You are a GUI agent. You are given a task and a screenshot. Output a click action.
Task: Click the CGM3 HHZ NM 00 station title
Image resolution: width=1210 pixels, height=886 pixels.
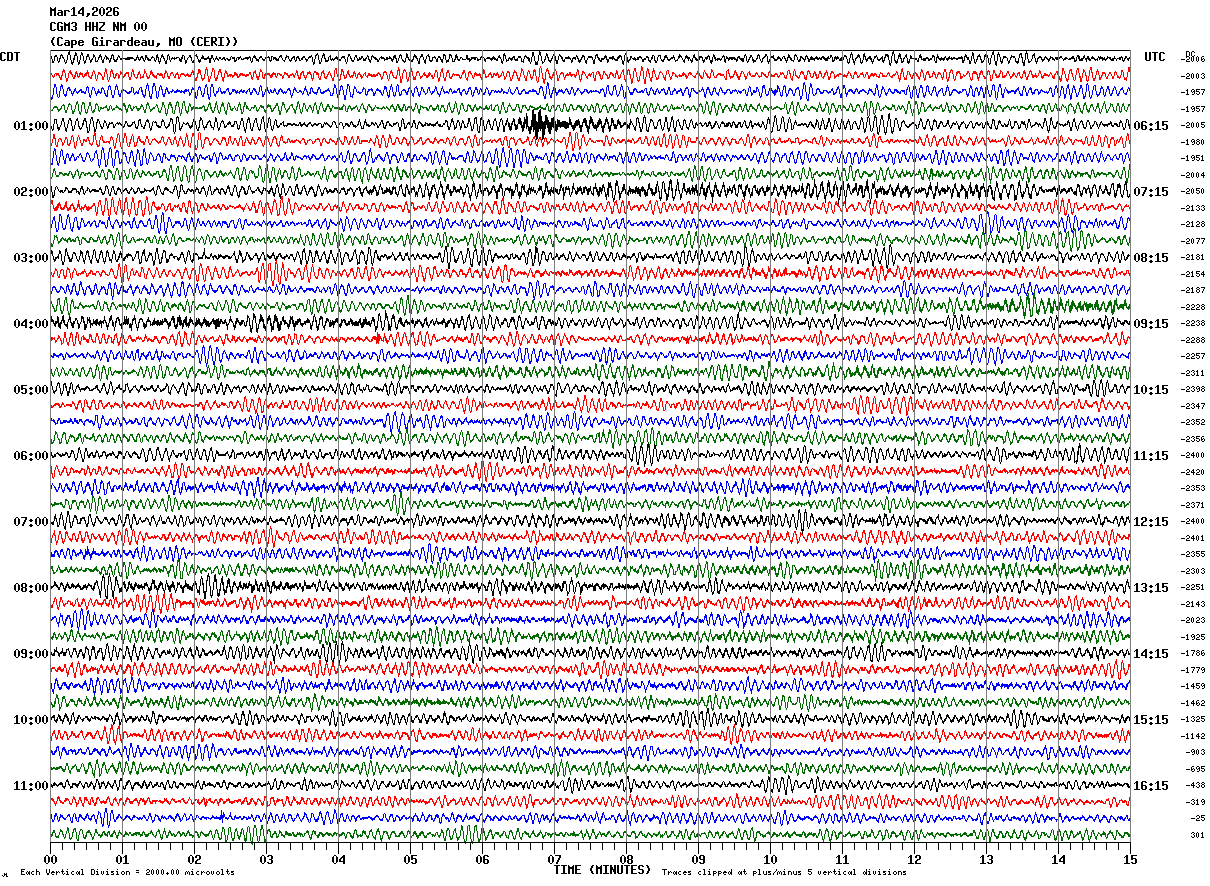(x=98, y=27)
